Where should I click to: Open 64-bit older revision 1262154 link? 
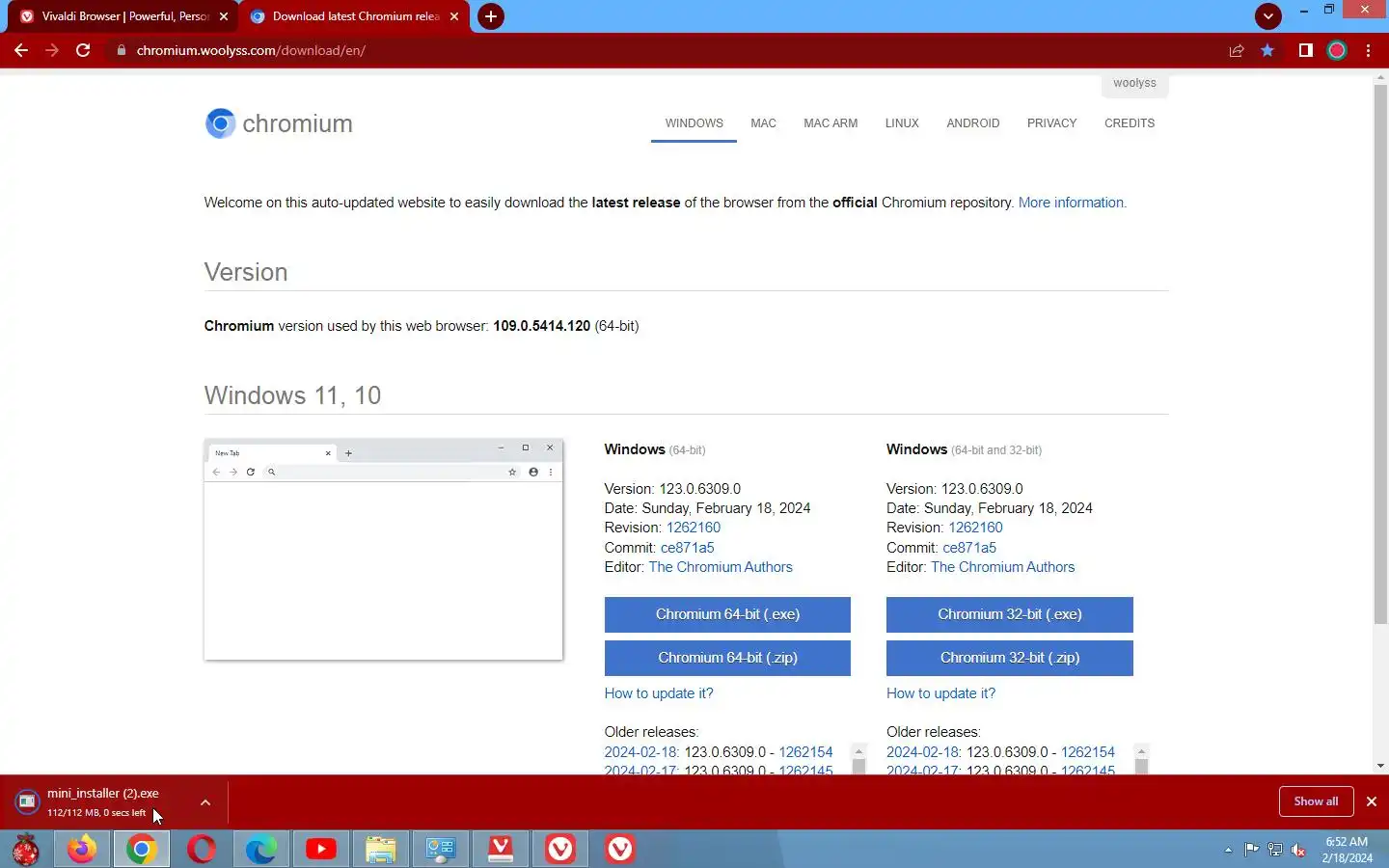(x=805, y=752)
